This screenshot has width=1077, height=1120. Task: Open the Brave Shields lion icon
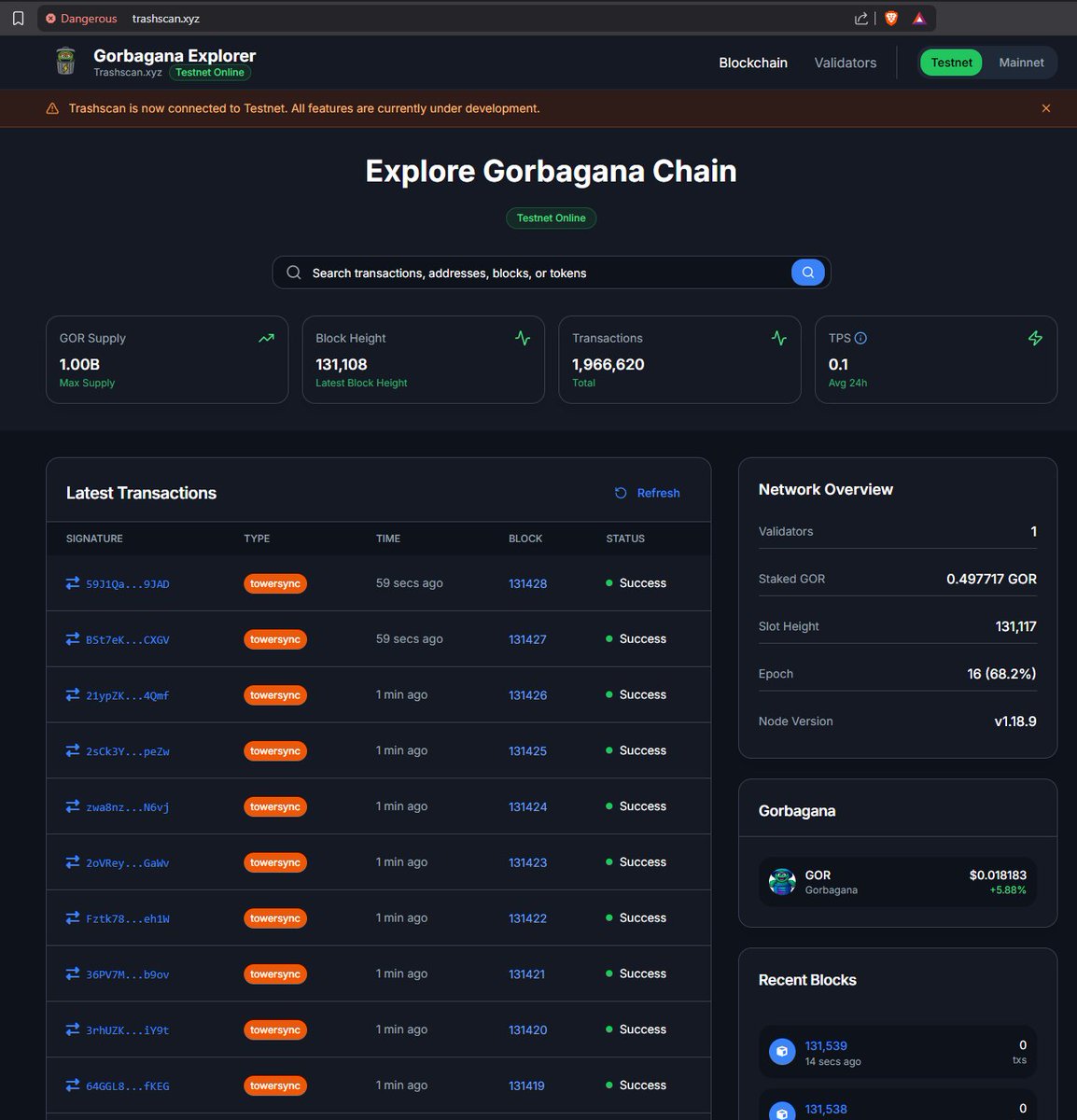coord(891,18)
